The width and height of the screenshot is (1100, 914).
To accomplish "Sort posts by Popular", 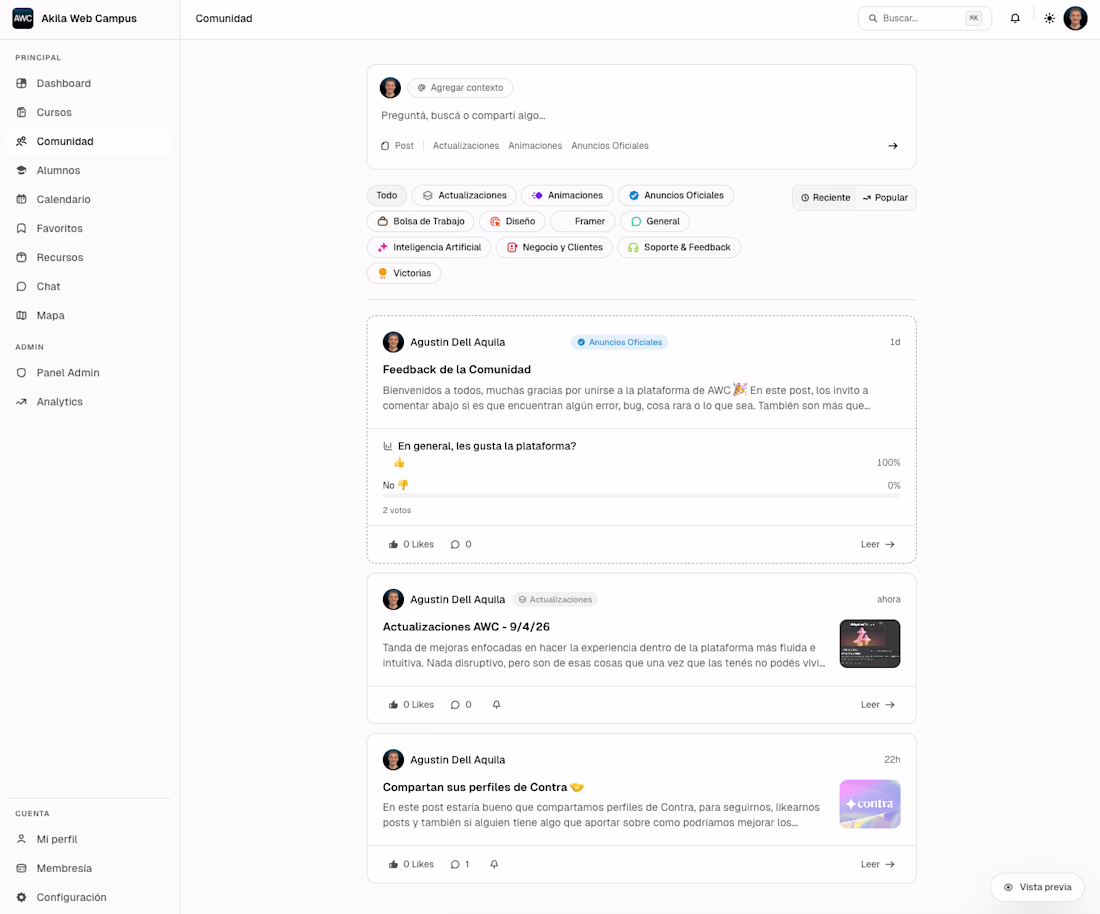I will tap(885, 198).
